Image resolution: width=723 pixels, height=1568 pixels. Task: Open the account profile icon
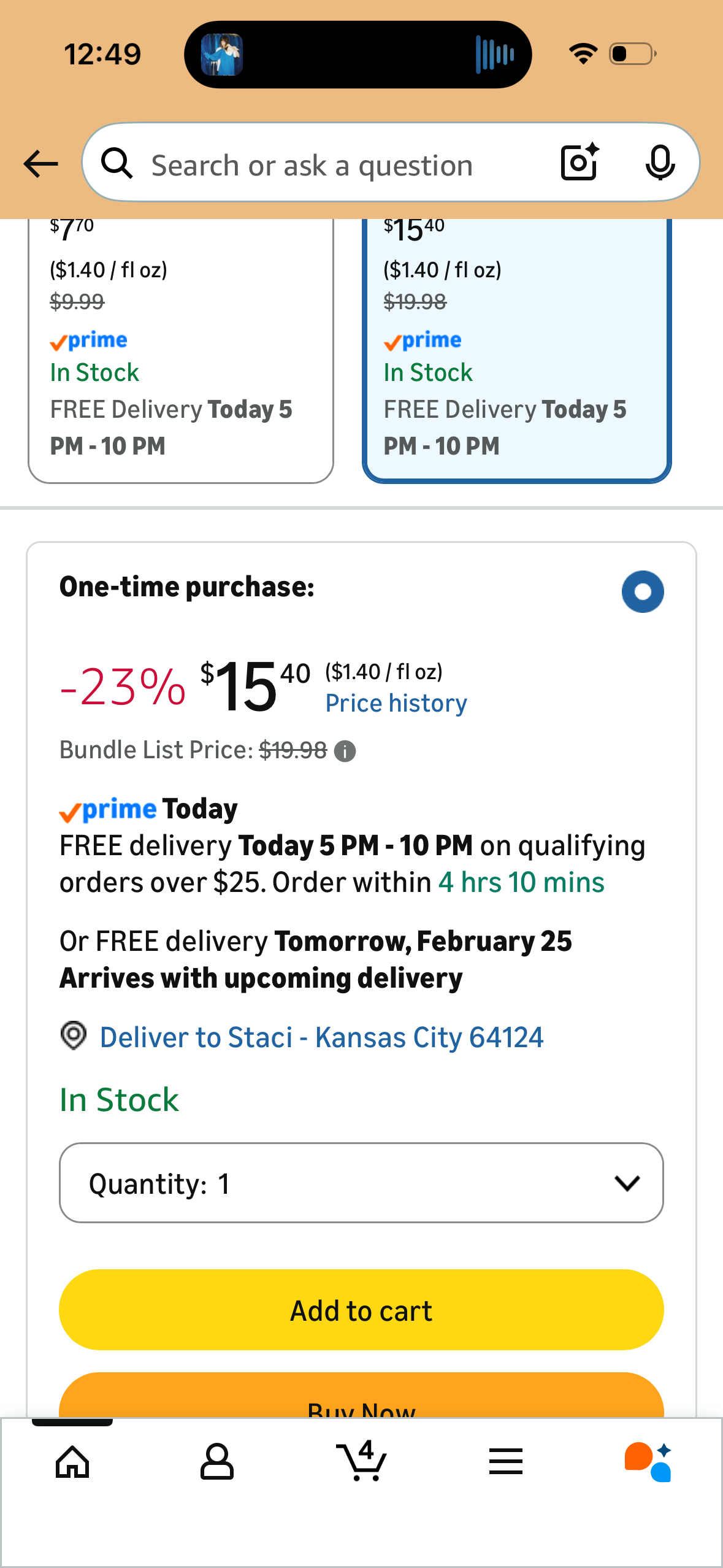pyautogui.click(x=217, y=1461)
